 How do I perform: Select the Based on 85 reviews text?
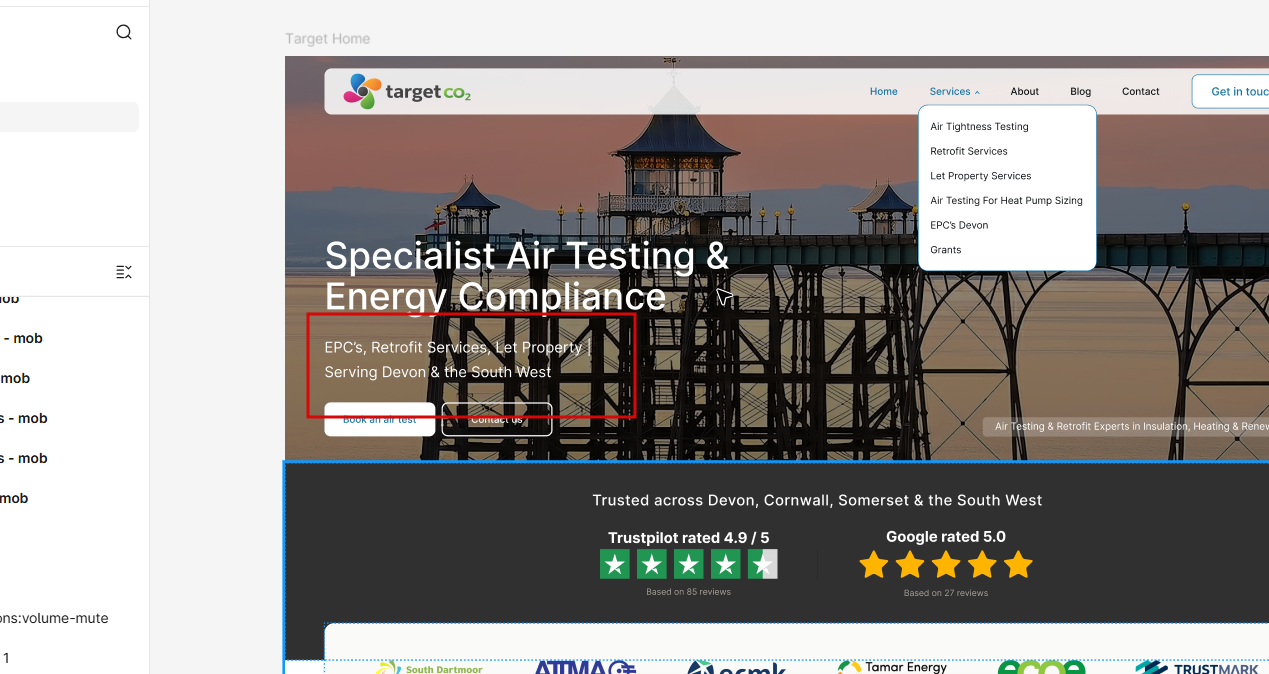pyautogui.click(x=688, y=592)
